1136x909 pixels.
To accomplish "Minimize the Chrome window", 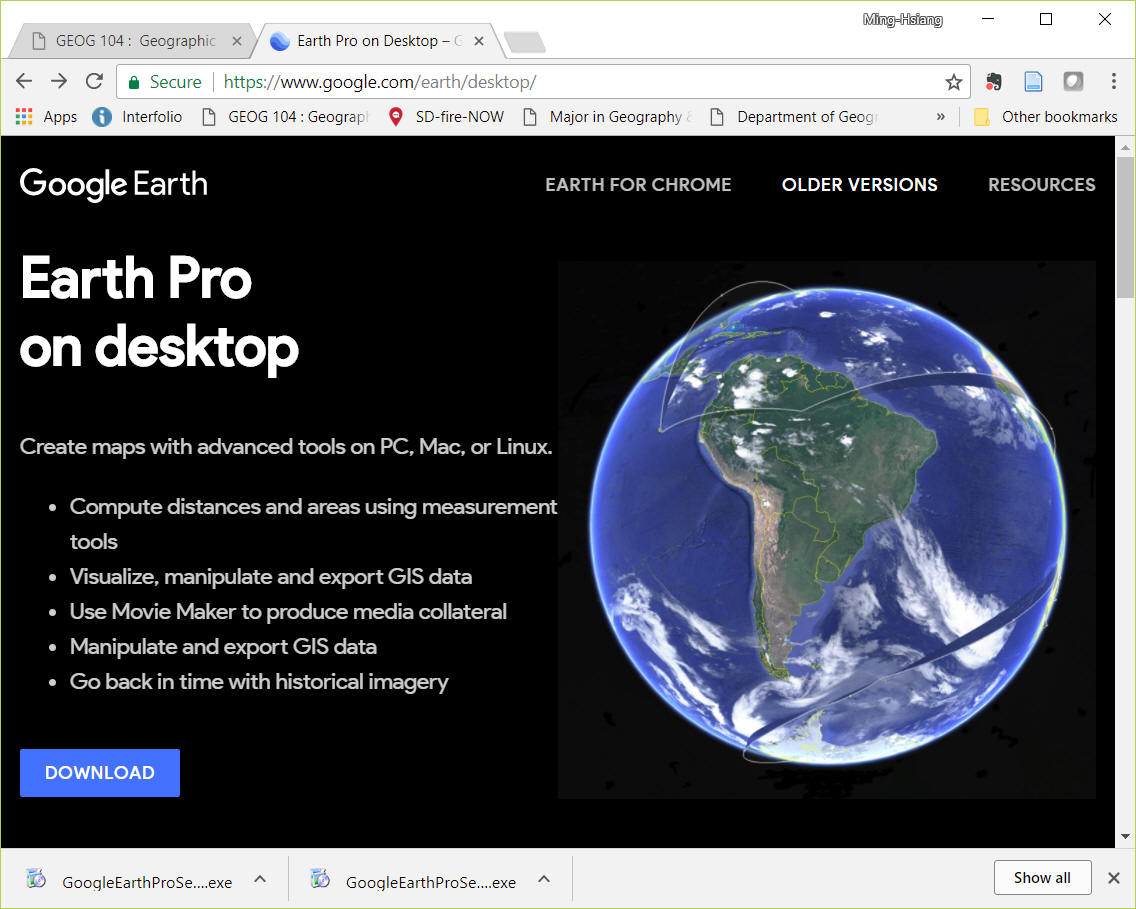I will point(989,19).
